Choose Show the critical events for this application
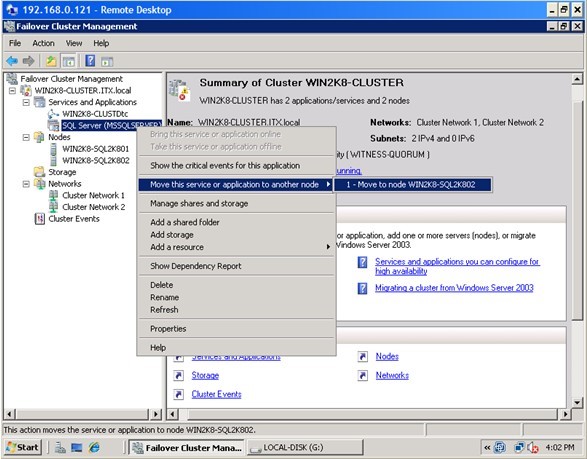Screen dimensions: 587x459 tap(236, 165)
